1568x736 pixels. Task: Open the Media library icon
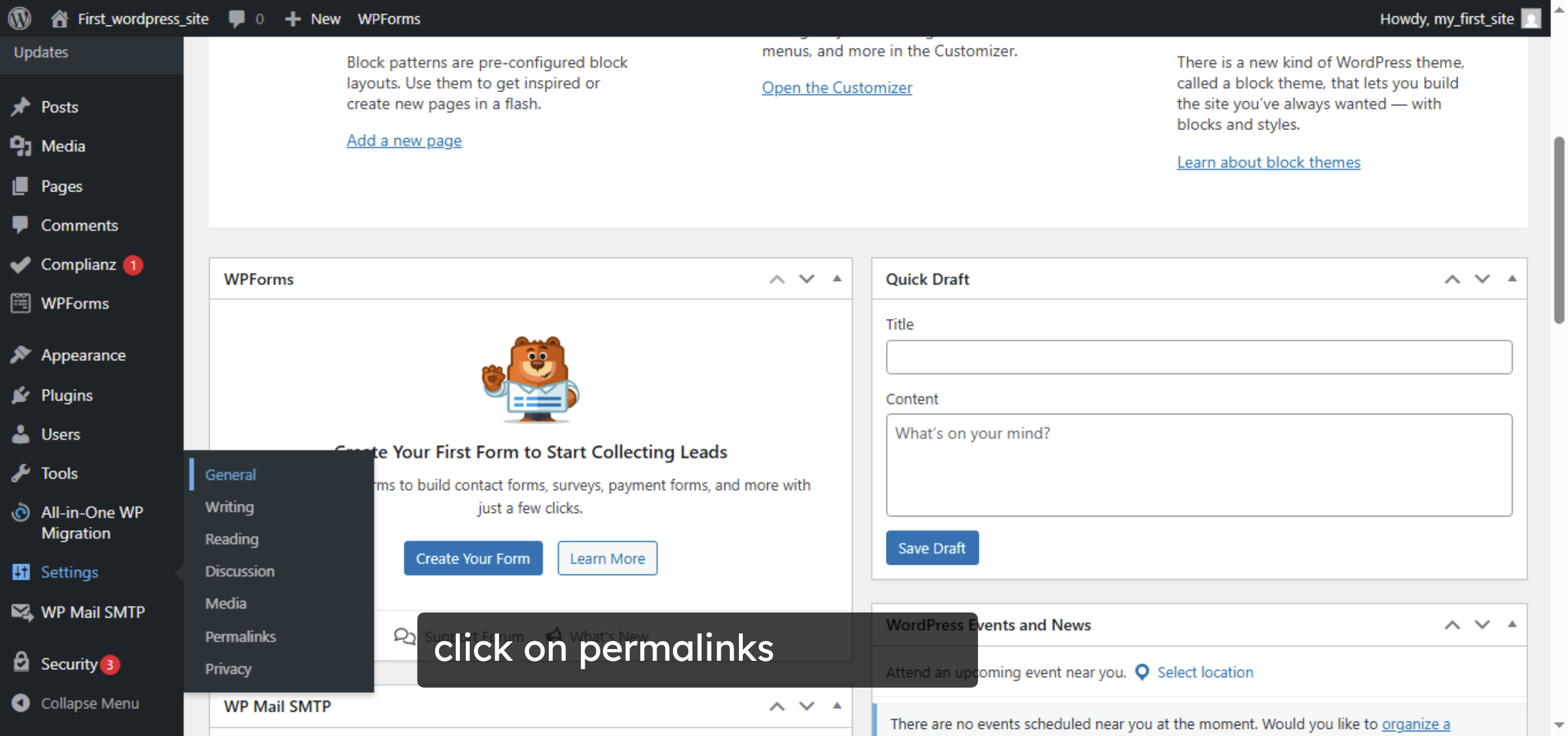[22, 146]
